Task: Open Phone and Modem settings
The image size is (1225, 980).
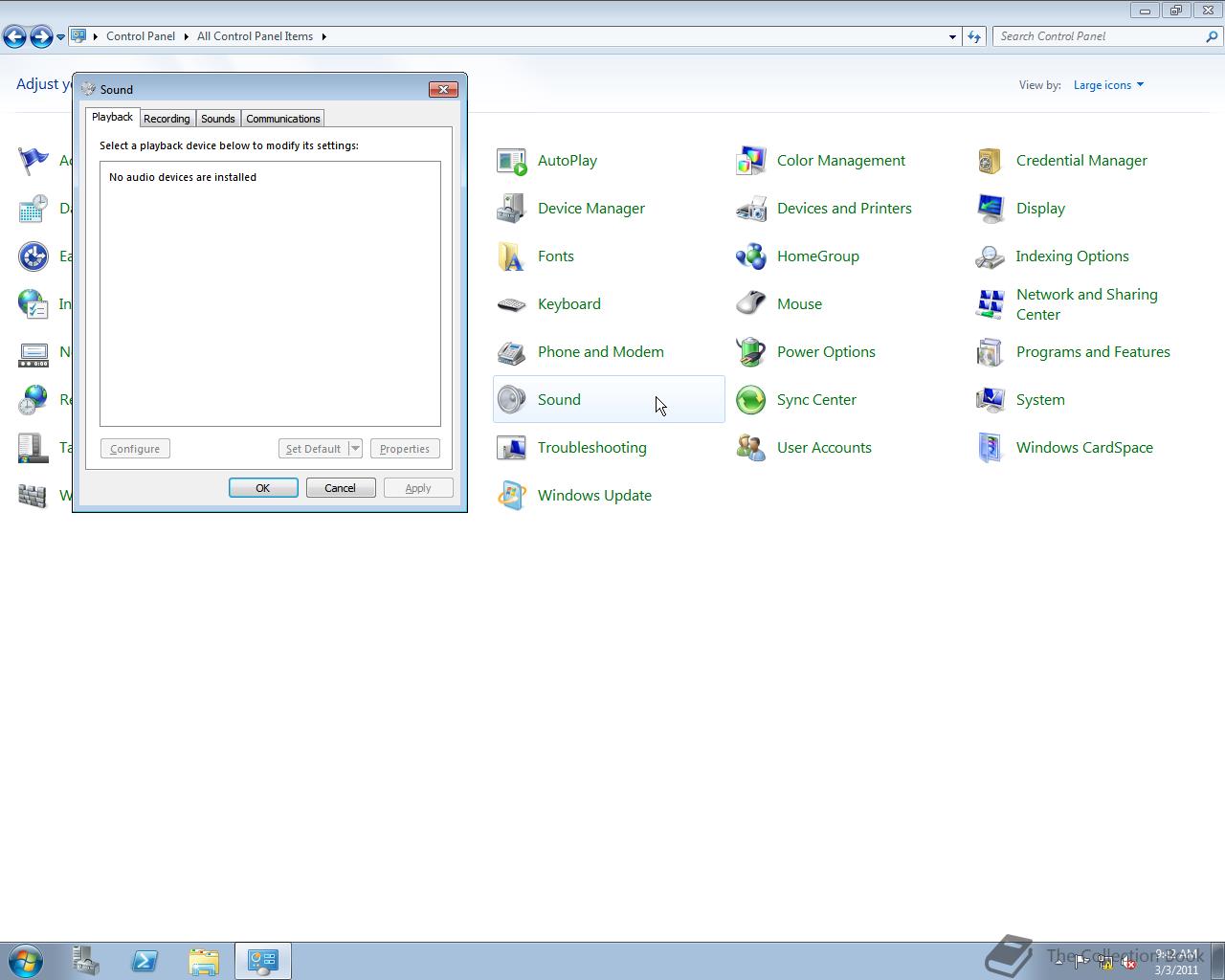Action: click(600, 352)
